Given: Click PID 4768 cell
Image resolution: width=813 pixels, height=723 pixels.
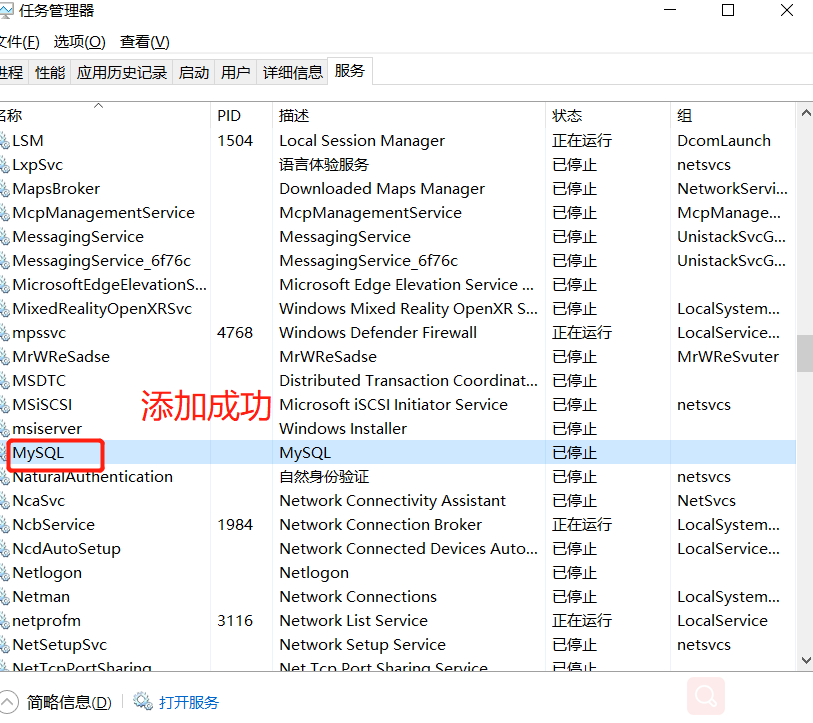Looking at the screenshot, I should [235, 332].
